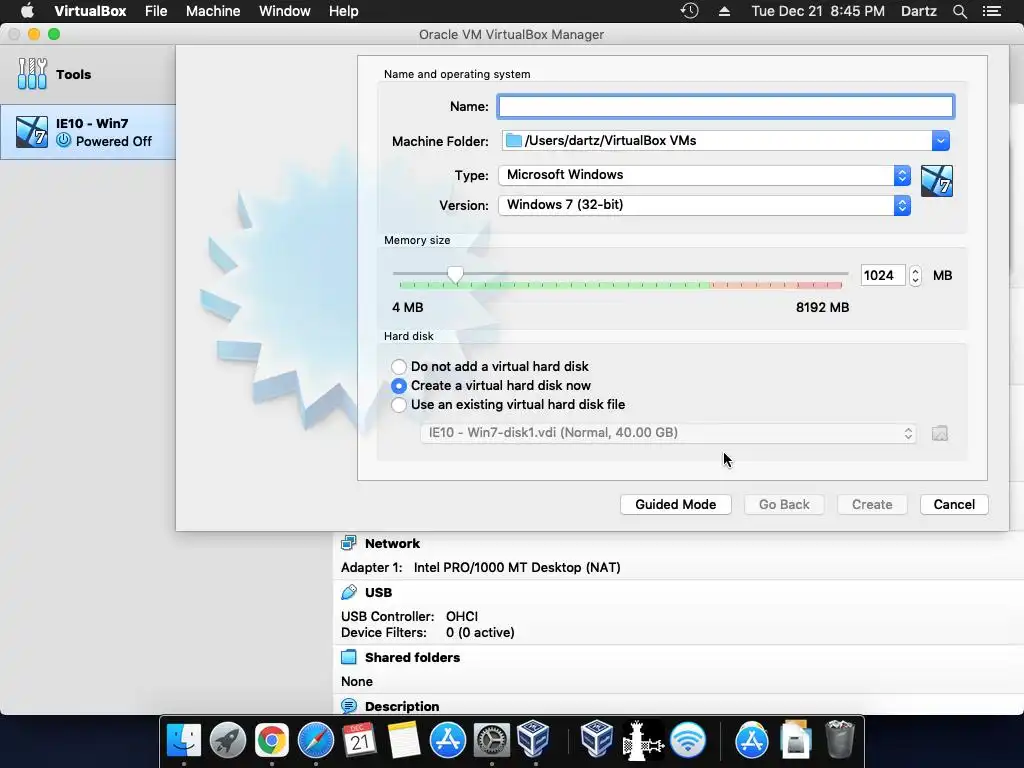
Task: Click 'Intel PRO/1000 MT Desktop (NAT)' adapter text
Action: click(517, 567)
